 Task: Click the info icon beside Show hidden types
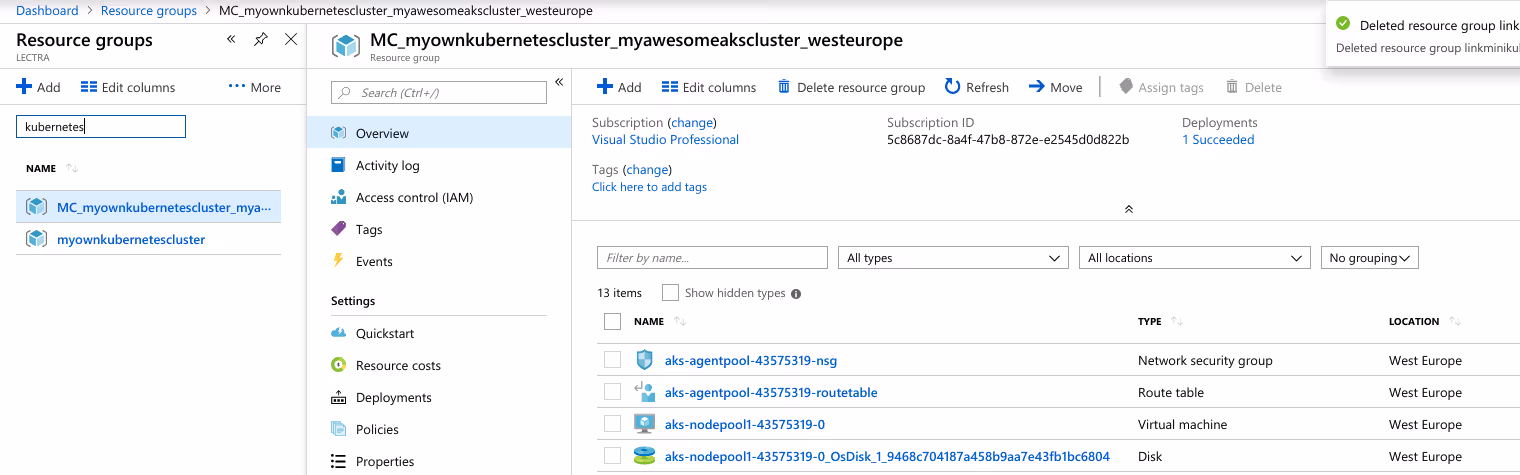(796, 294)
